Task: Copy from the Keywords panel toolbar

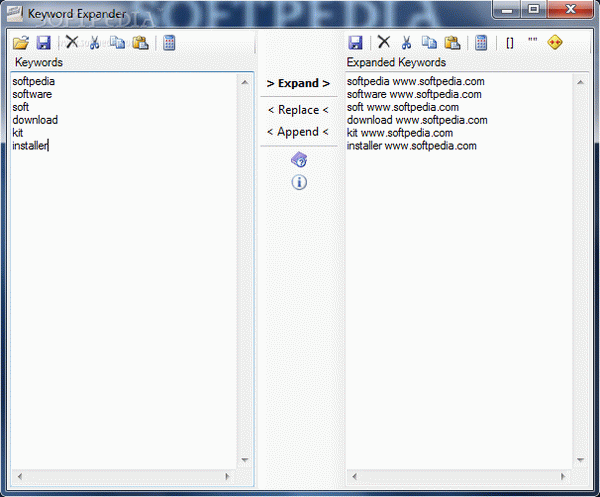Action: tap(117, 42)
